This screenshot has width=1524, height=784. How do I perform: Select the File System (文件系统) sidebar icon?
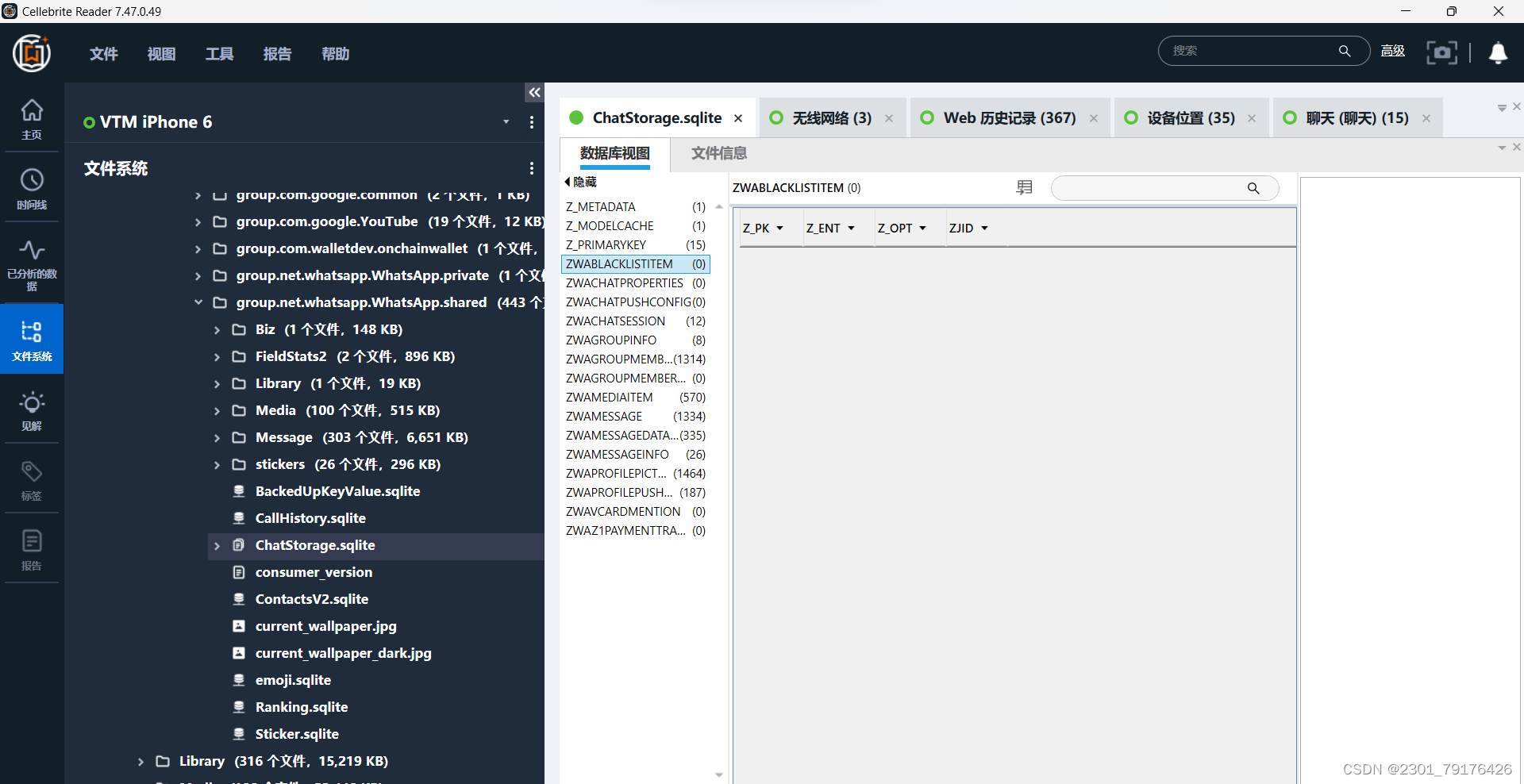pos(32,340)
